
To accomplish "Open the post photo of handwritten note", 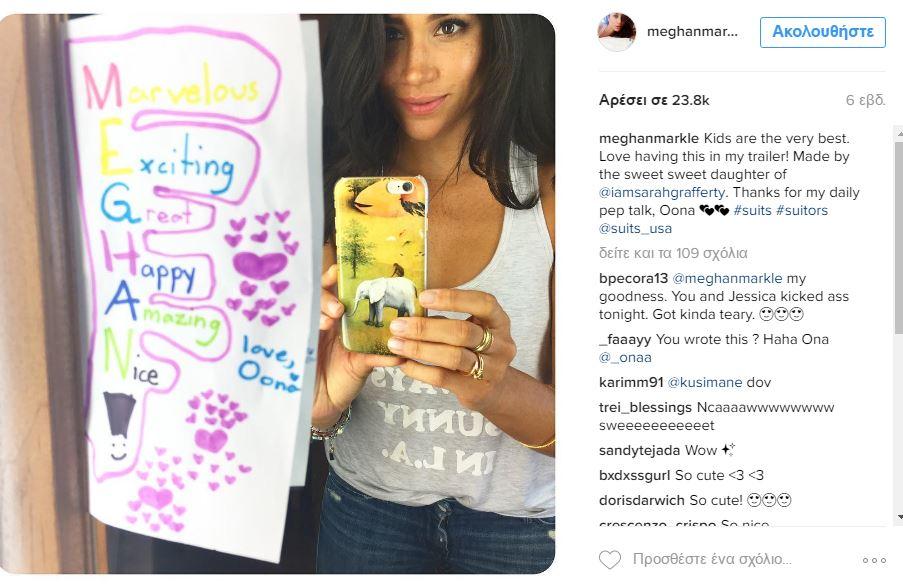I will click(277, 294).
